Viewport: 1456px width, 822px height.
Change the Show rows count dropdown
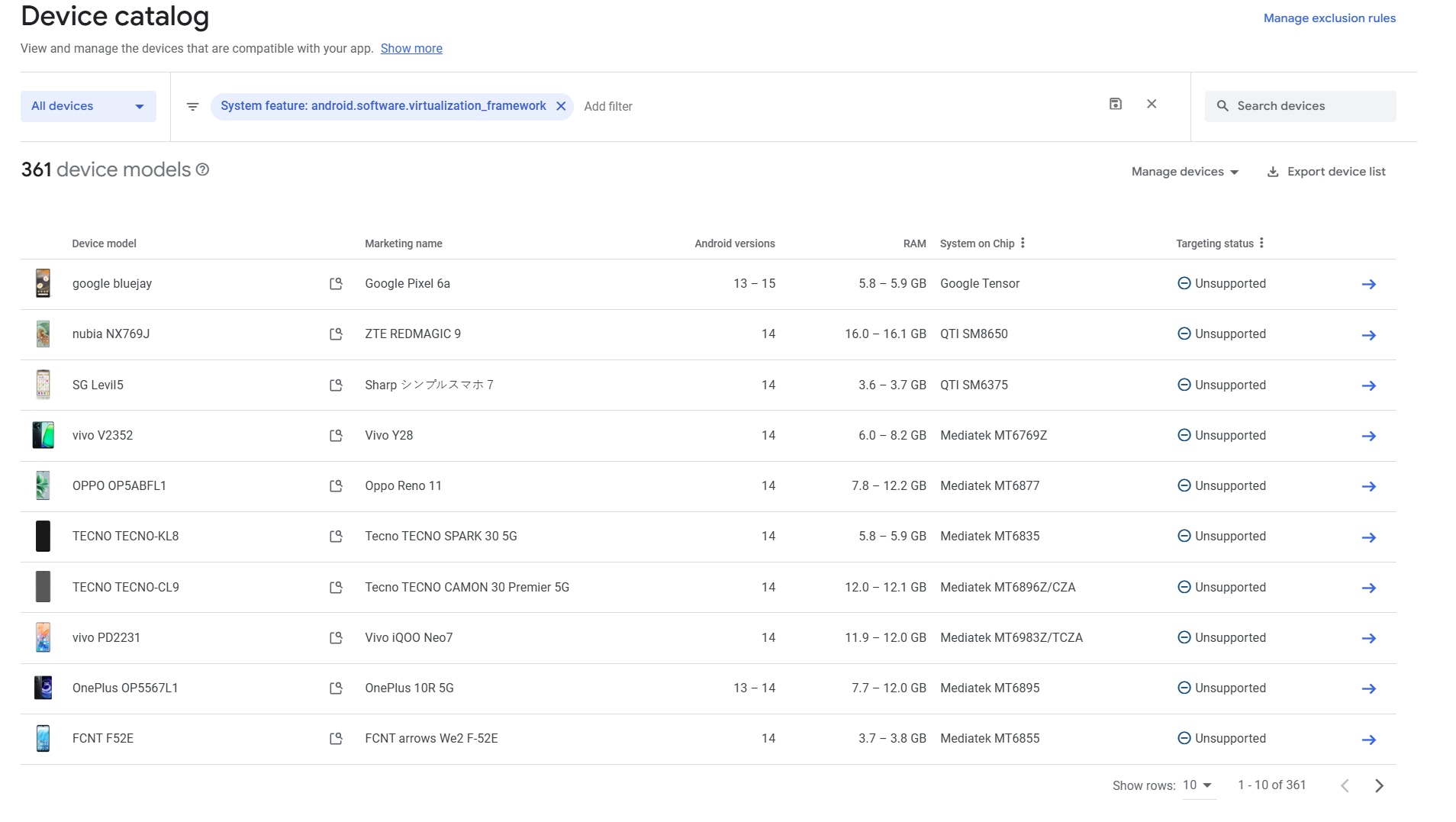pyautogui.click(x=1198, y=785)
